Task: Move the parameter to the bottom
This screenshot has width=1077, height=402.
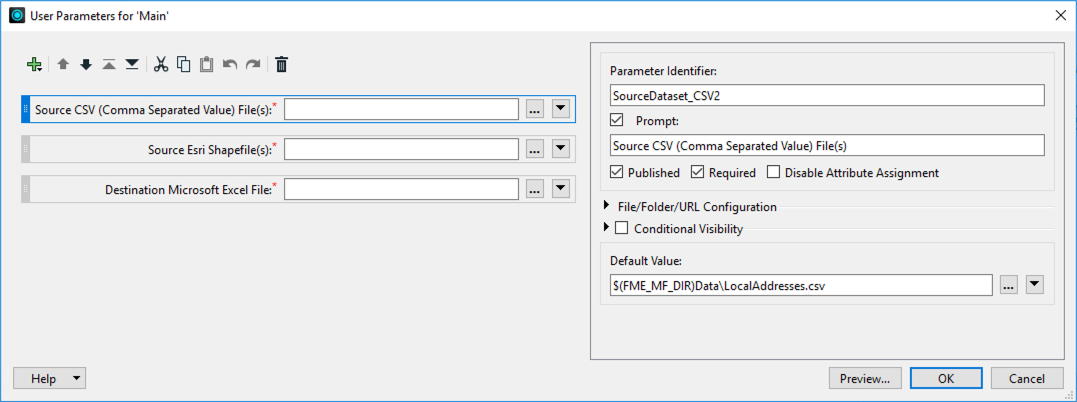Action: 132,65
